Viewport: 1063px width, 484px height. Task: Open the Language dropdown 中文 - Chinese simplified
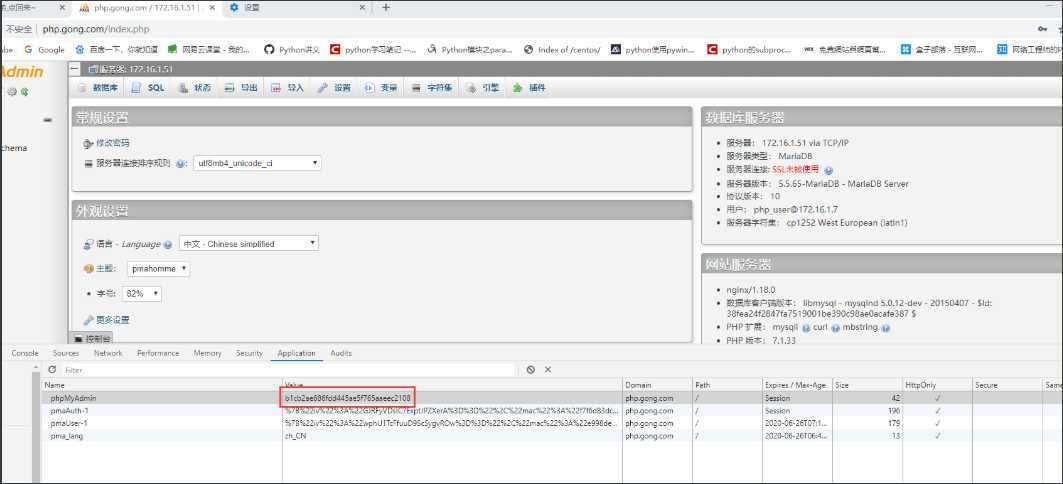(x=249, y=243)
